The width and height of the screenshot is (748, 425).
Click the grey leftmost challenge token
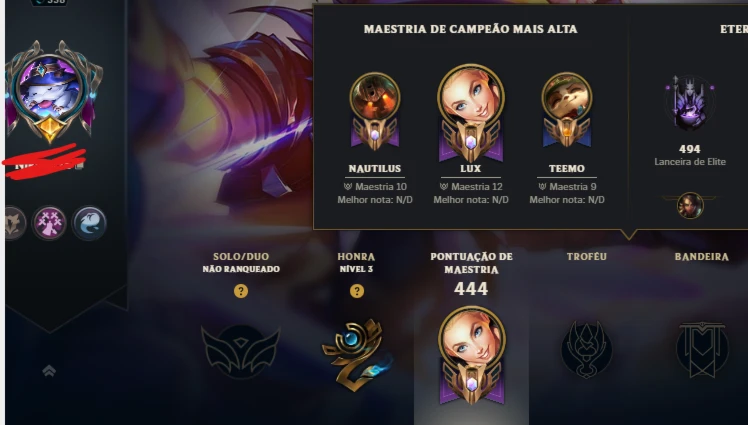(15, 223)
